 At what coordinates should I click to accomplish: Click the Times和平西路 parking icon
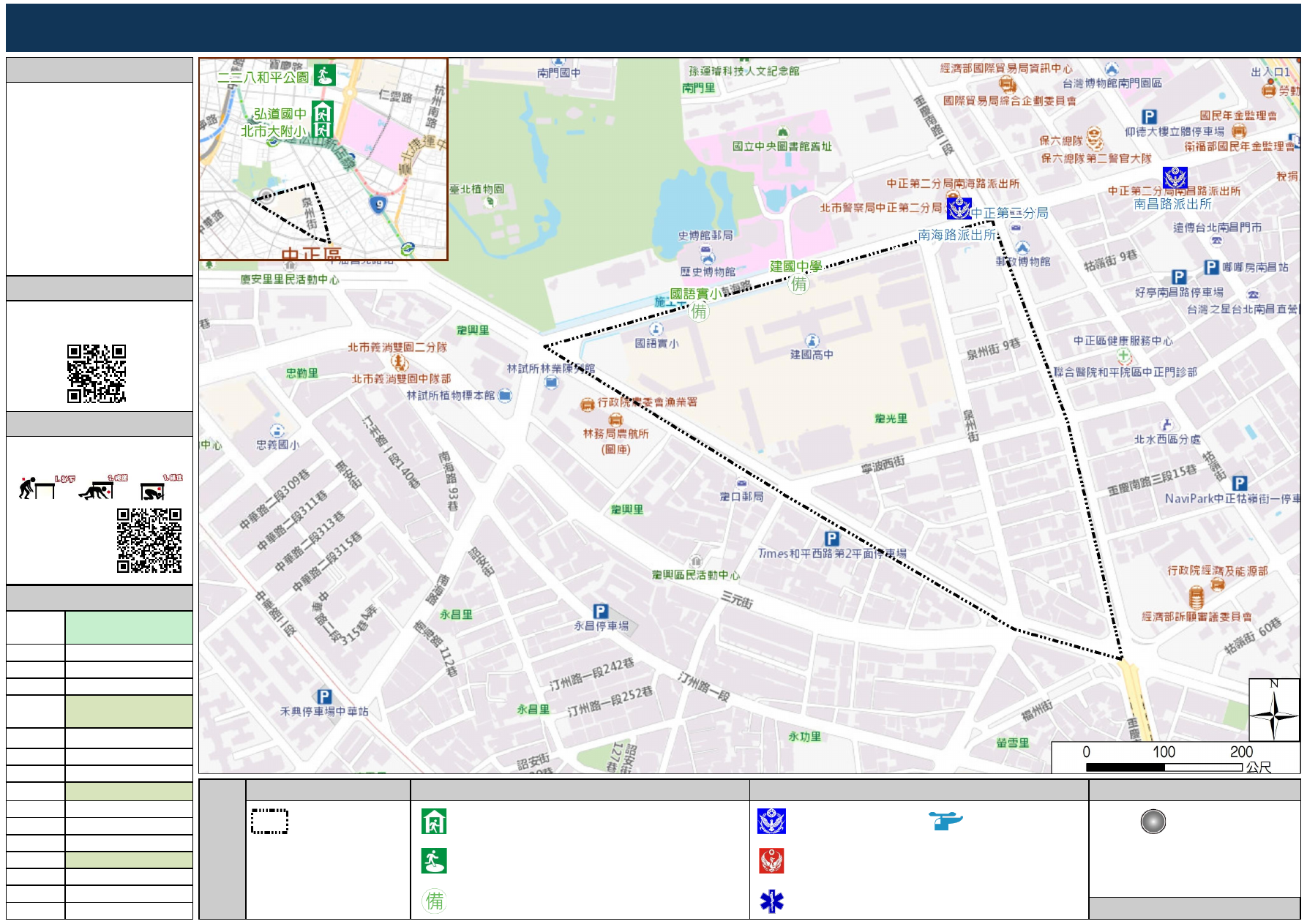click(x=831, y=538)
